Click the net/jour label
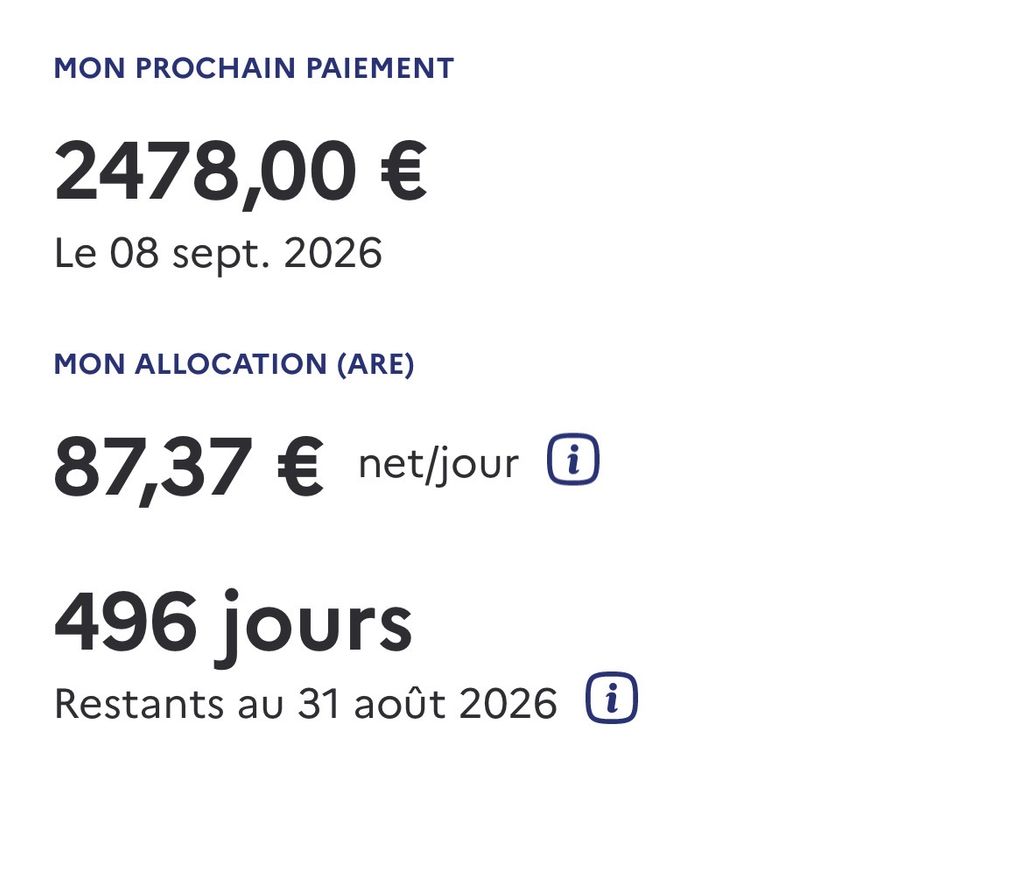The height and width of the screenshot is (872, 1024). click(439, 465)
